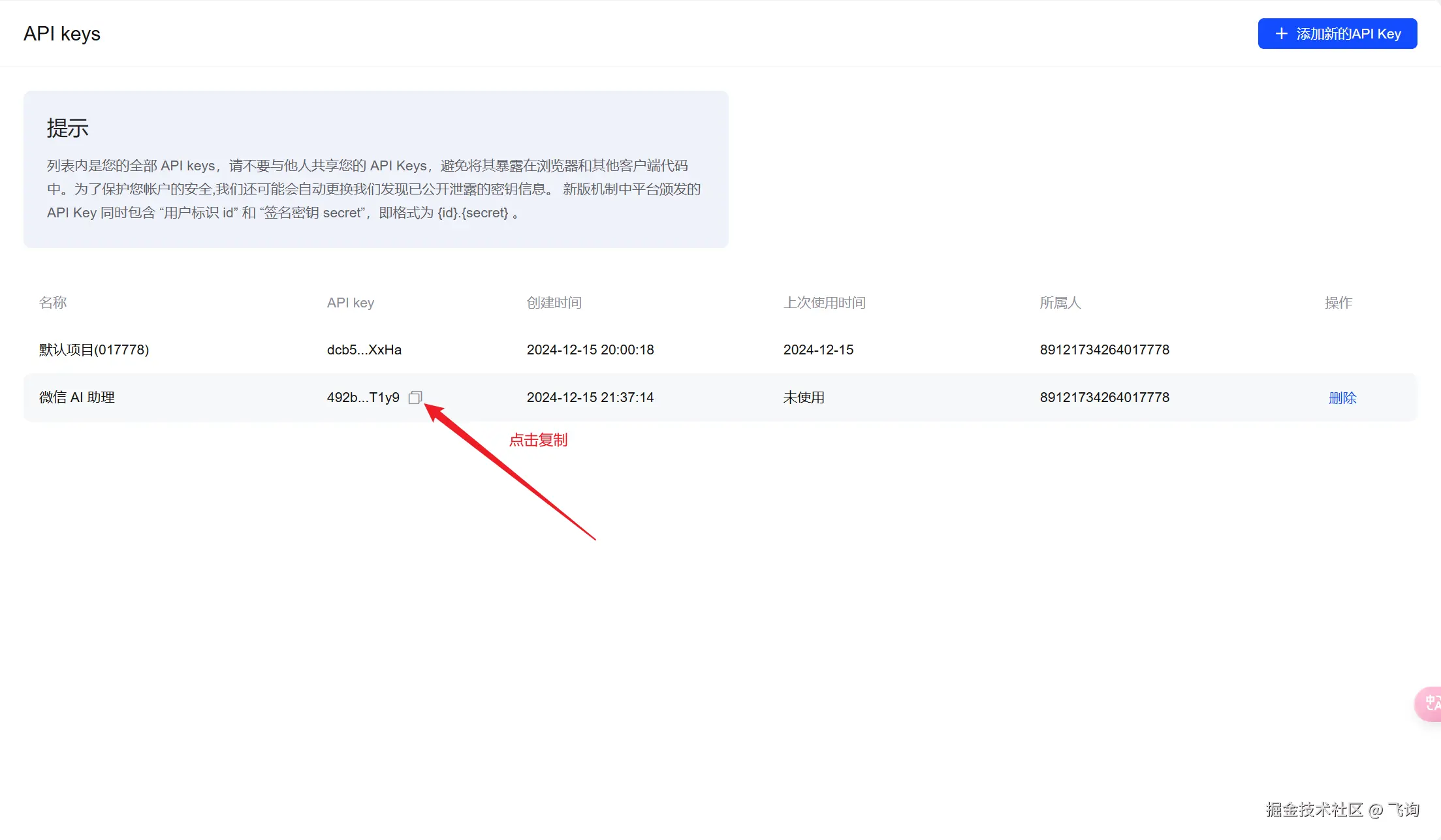Click the 提示 notice heading
The height and width of the screenshot is (840, 1441).
(67, 128)
